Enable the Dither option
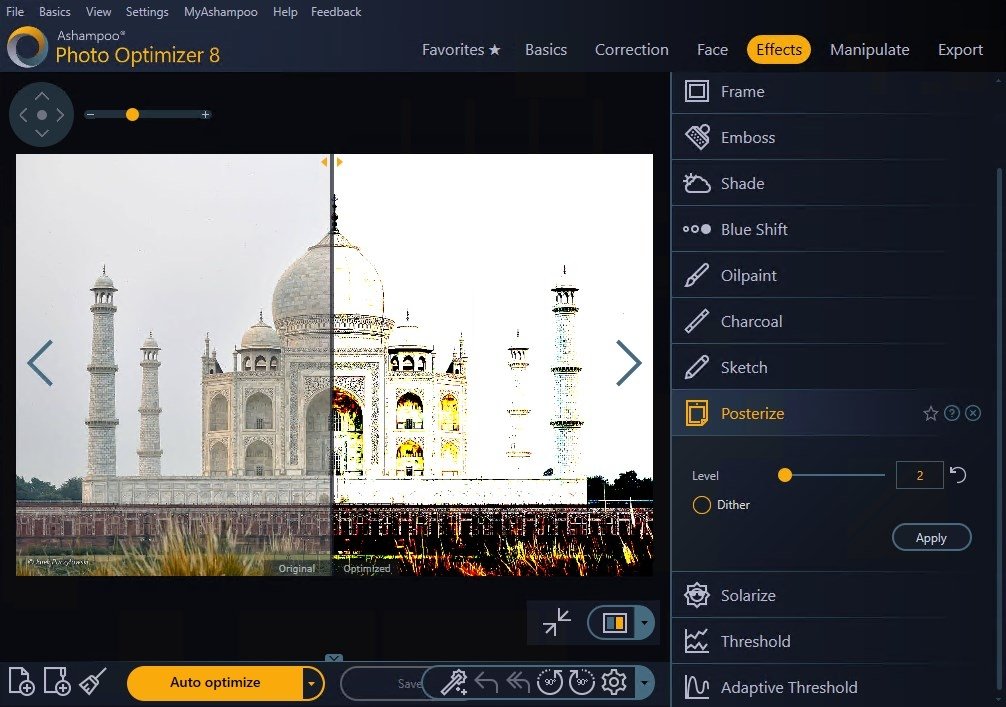 (x=702, y=505)
